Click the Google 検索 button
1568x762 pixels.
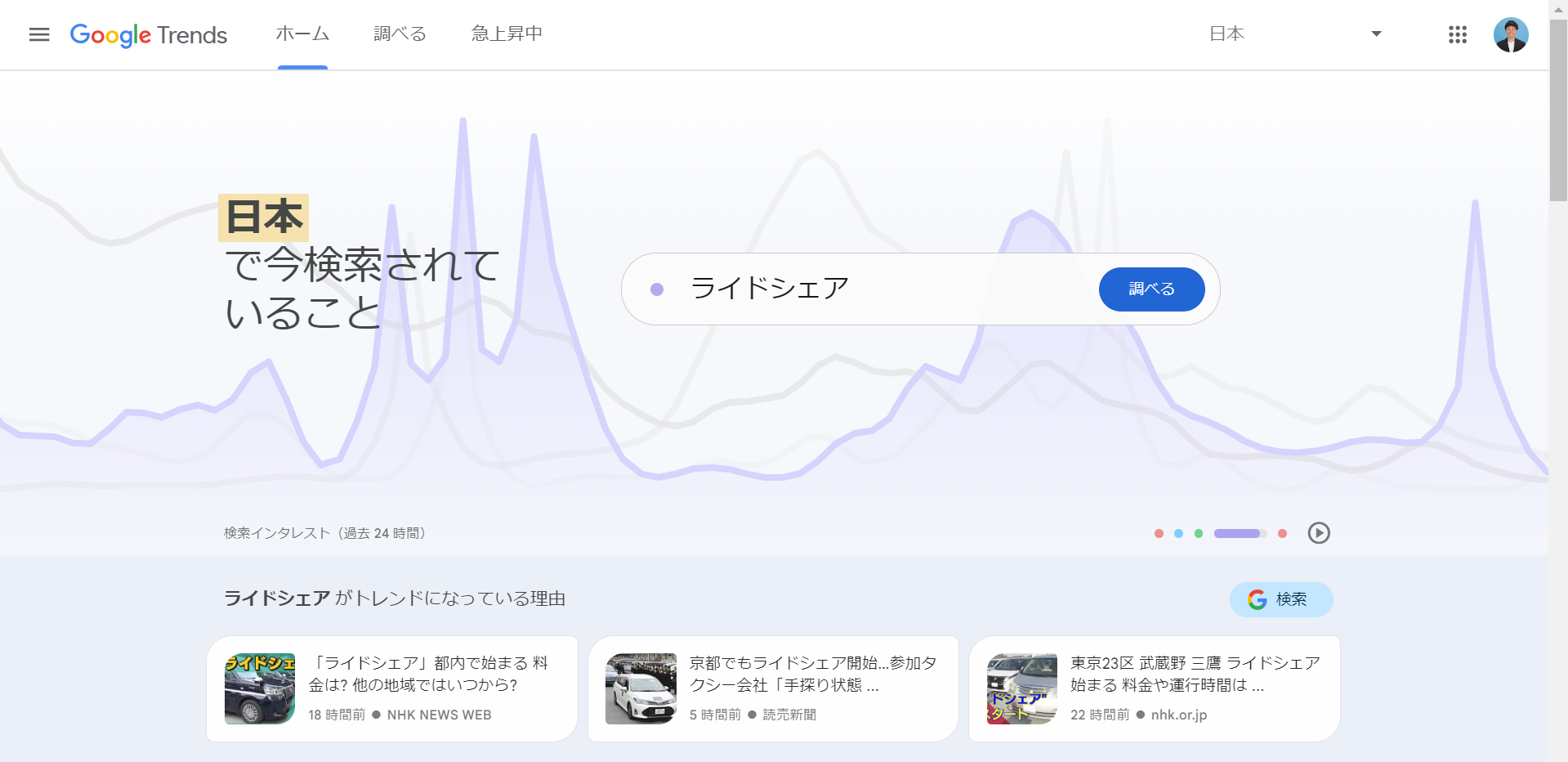(x=1281, y=599)
